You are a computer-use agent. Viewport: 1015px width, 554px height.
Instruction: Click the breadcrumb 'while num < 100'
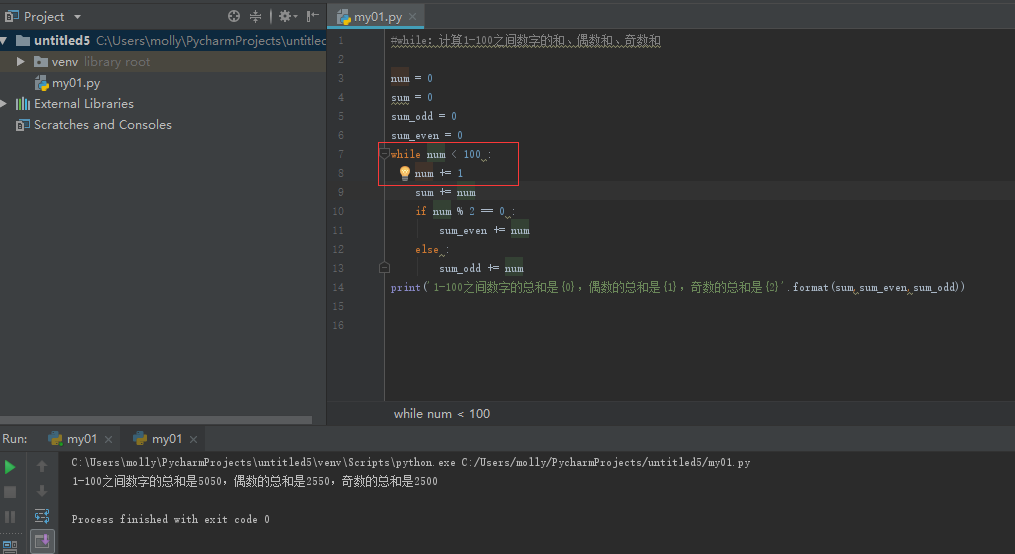tap(441, 414)
